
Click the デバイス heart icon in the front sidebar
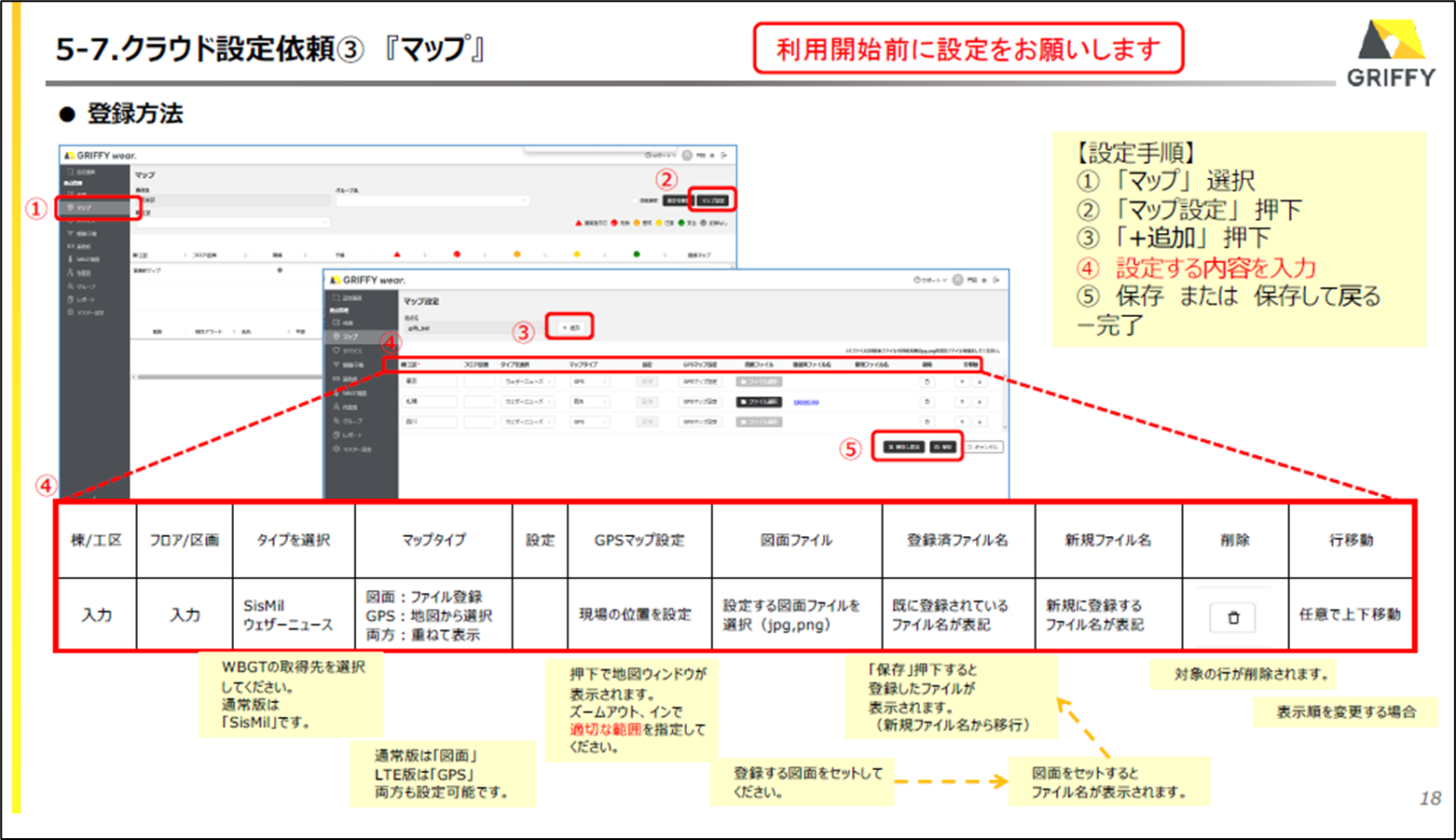coord(337,351)
